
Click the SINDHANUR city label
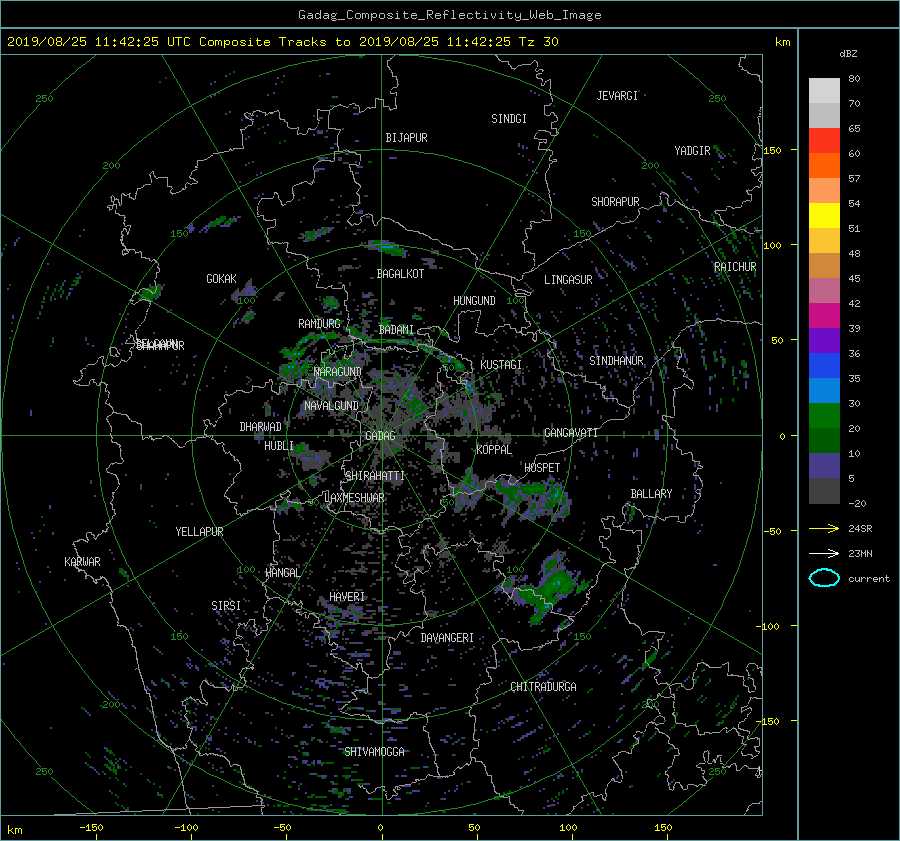point(616,361)
